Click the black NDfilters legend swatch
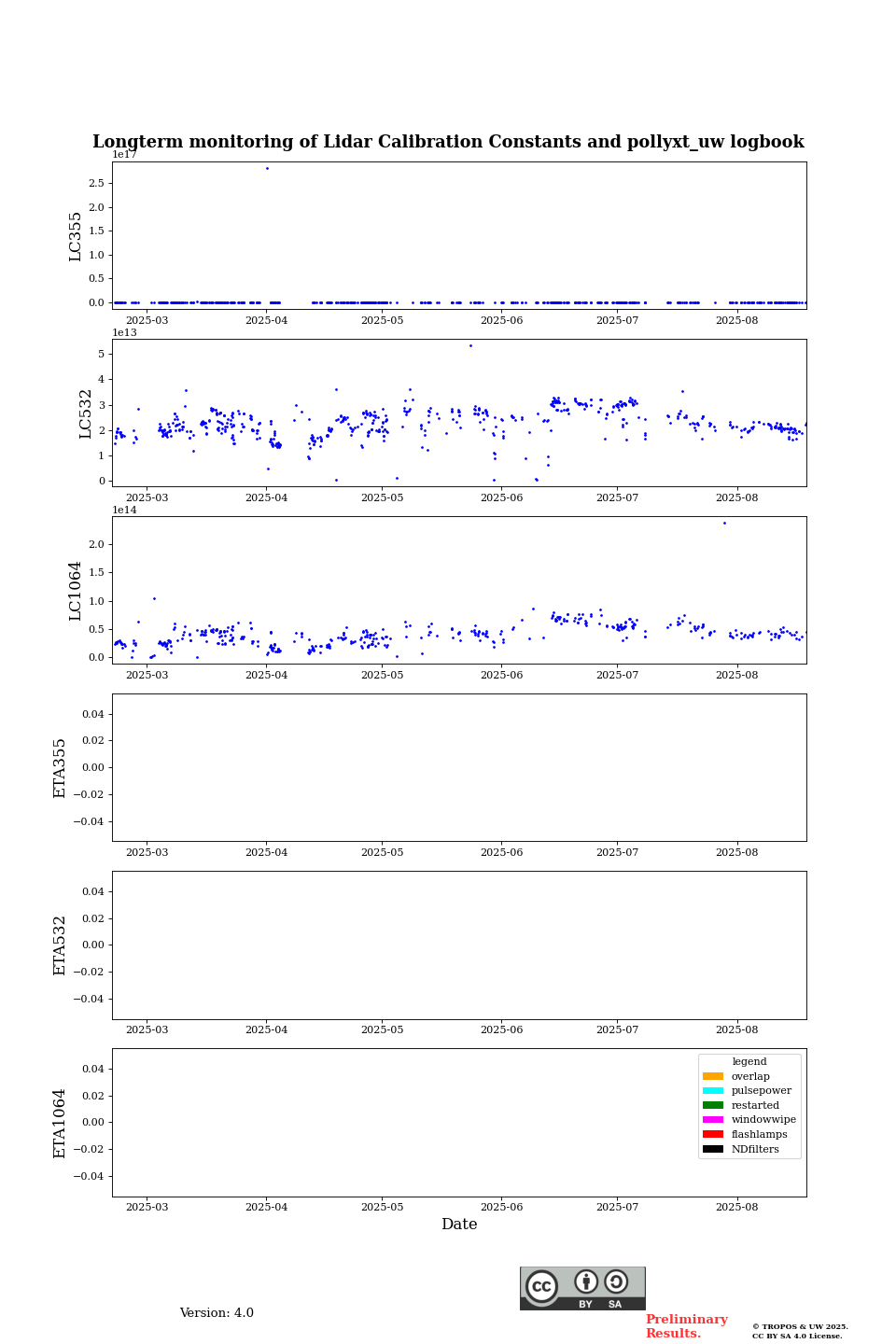 tap(713, 1149)
